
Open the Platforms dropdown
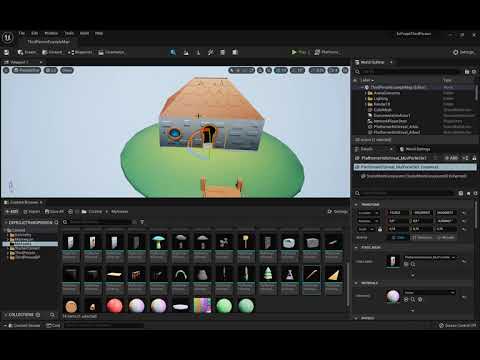tap(327, 52)
